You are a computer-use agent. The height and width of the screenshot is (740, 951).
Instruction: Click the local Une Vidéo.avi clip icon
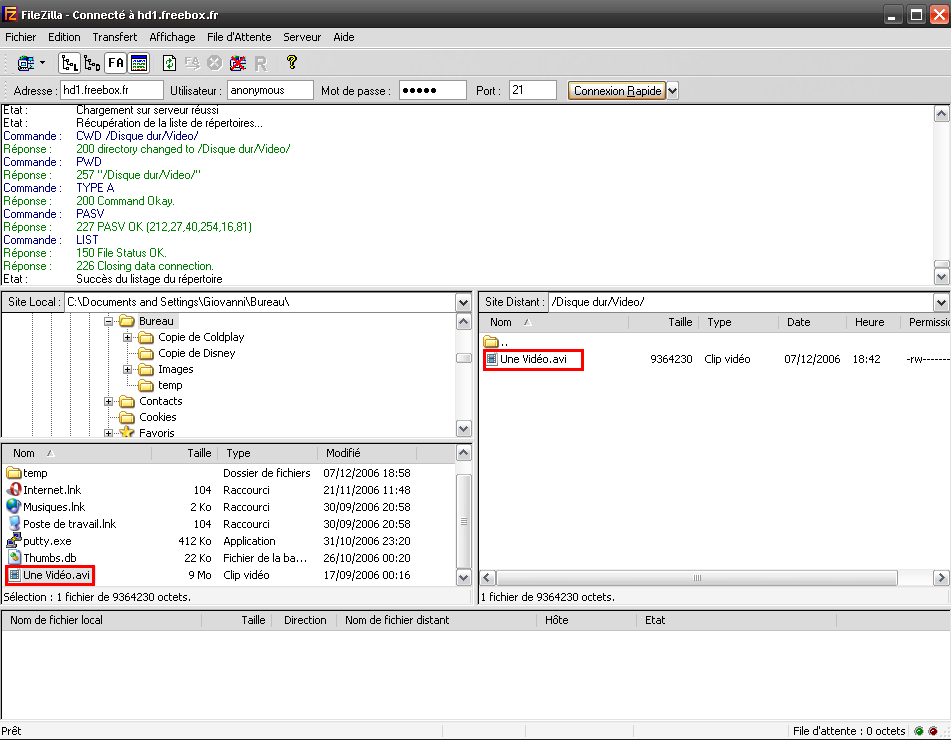15,575
